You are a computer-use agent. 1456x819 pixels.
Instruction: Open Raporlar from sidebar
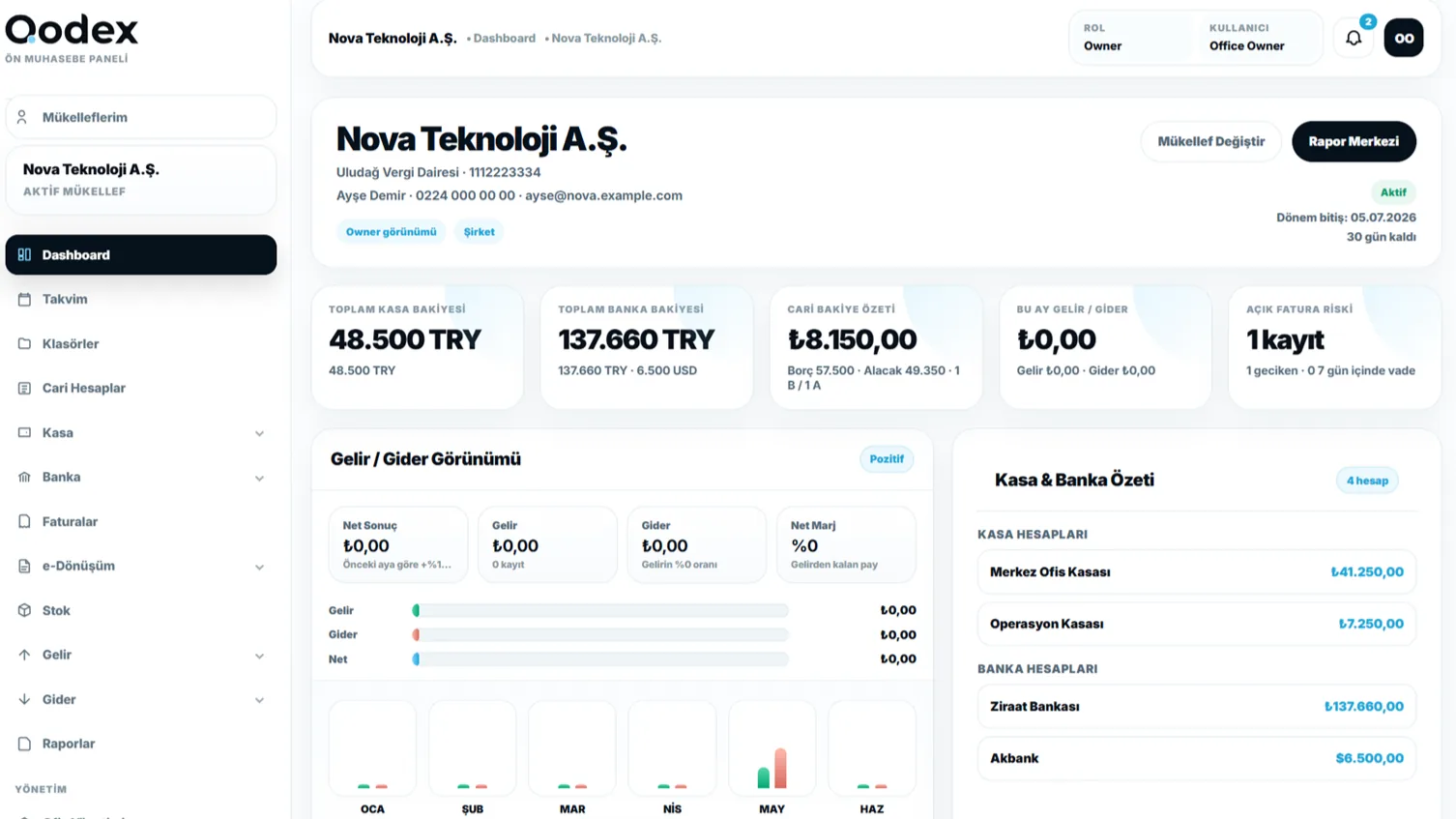click(141, 745)
